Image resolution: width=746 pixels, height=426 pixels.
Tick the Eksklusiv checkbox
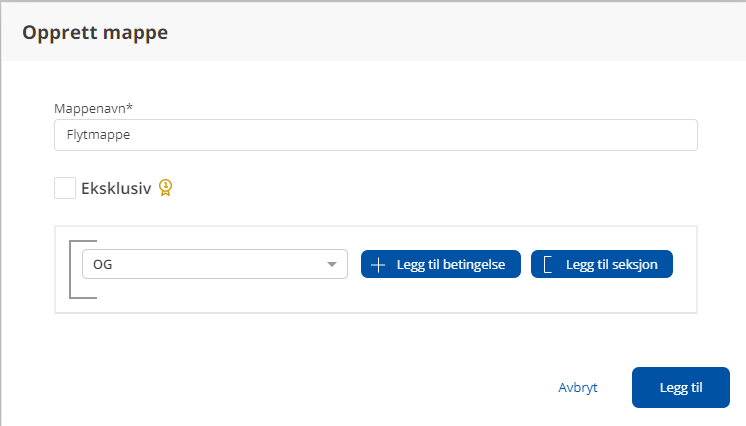pos(65,188)
